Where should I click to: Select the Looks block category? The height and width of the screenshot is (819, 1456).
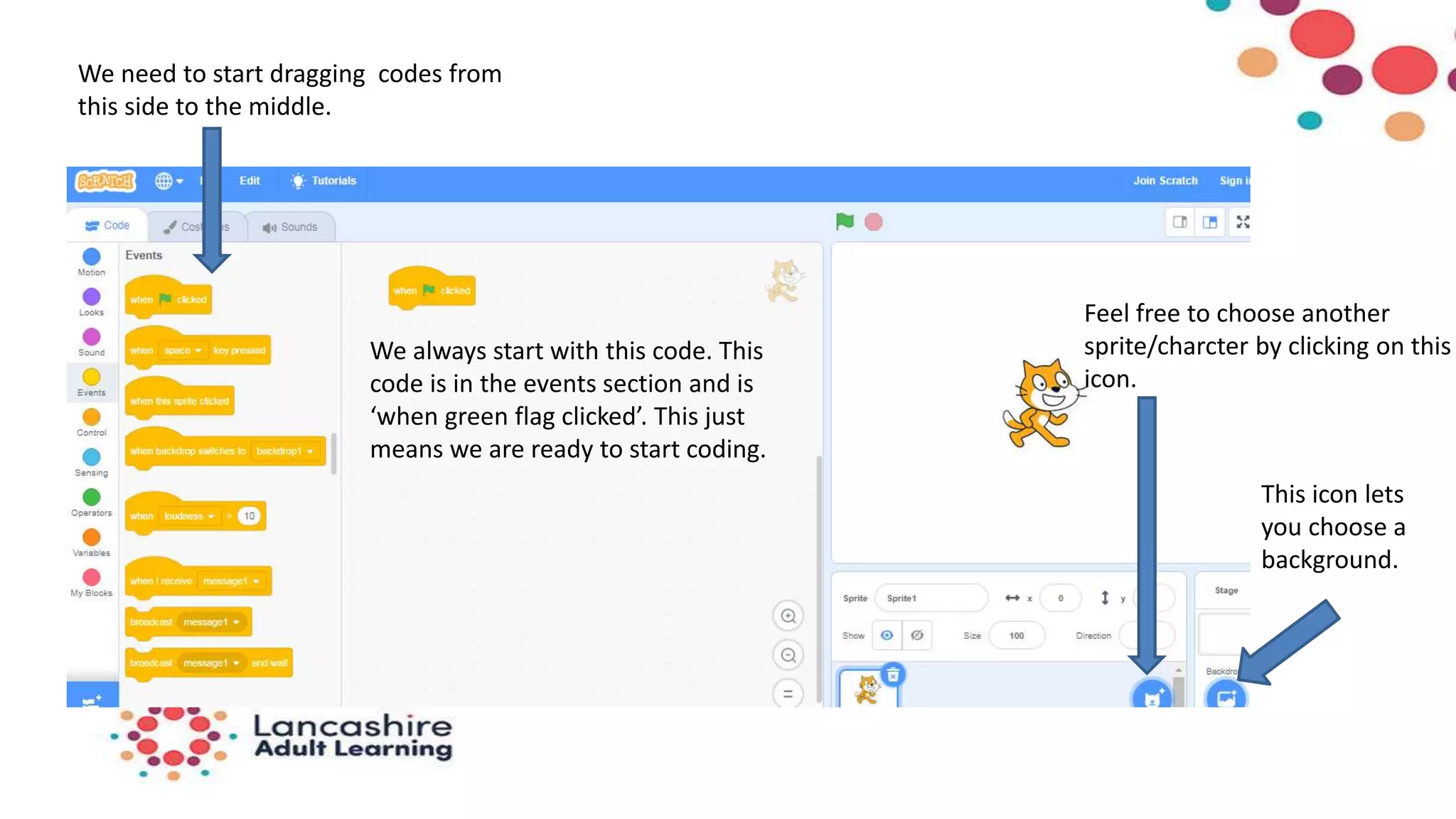pos(92,302)
